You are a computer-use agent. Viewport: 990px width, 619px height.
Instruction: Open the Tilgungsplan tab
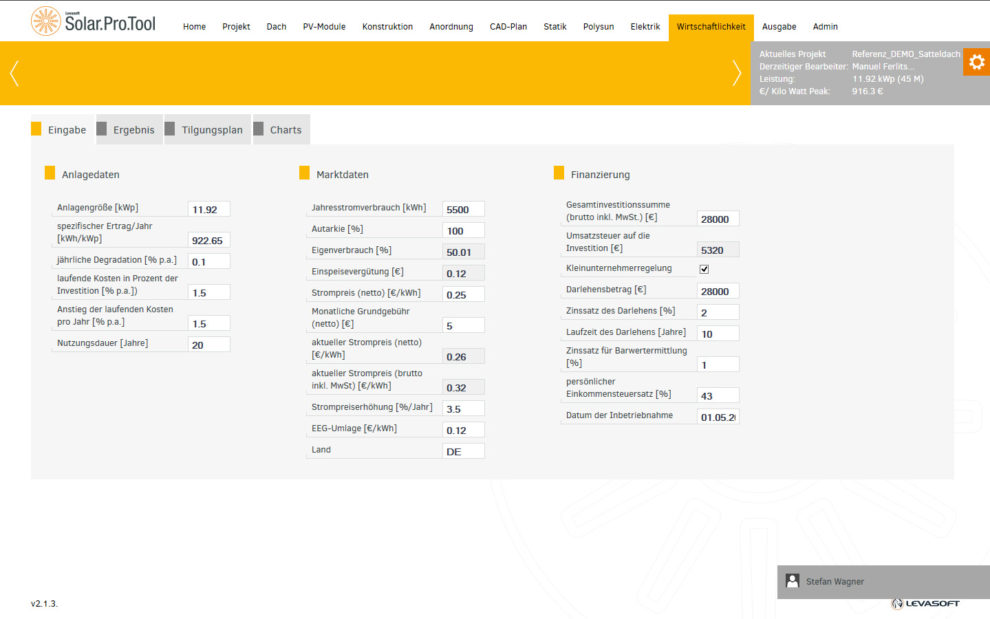(x=211, y=130)
